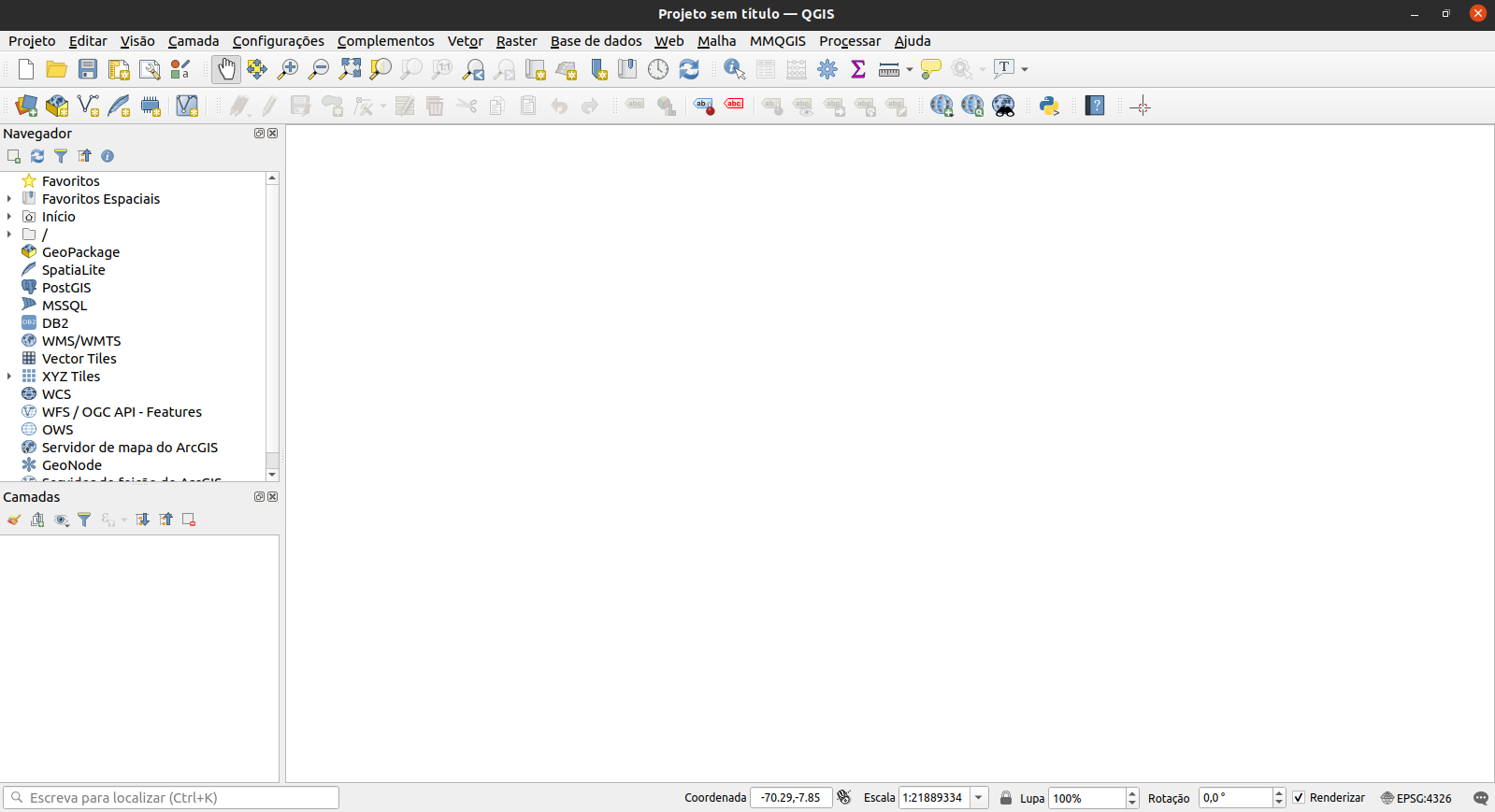This screenshot has height=812, width=1495.
Task: Click the Zoom Full extent icon
Action: (x=350, y=69)
